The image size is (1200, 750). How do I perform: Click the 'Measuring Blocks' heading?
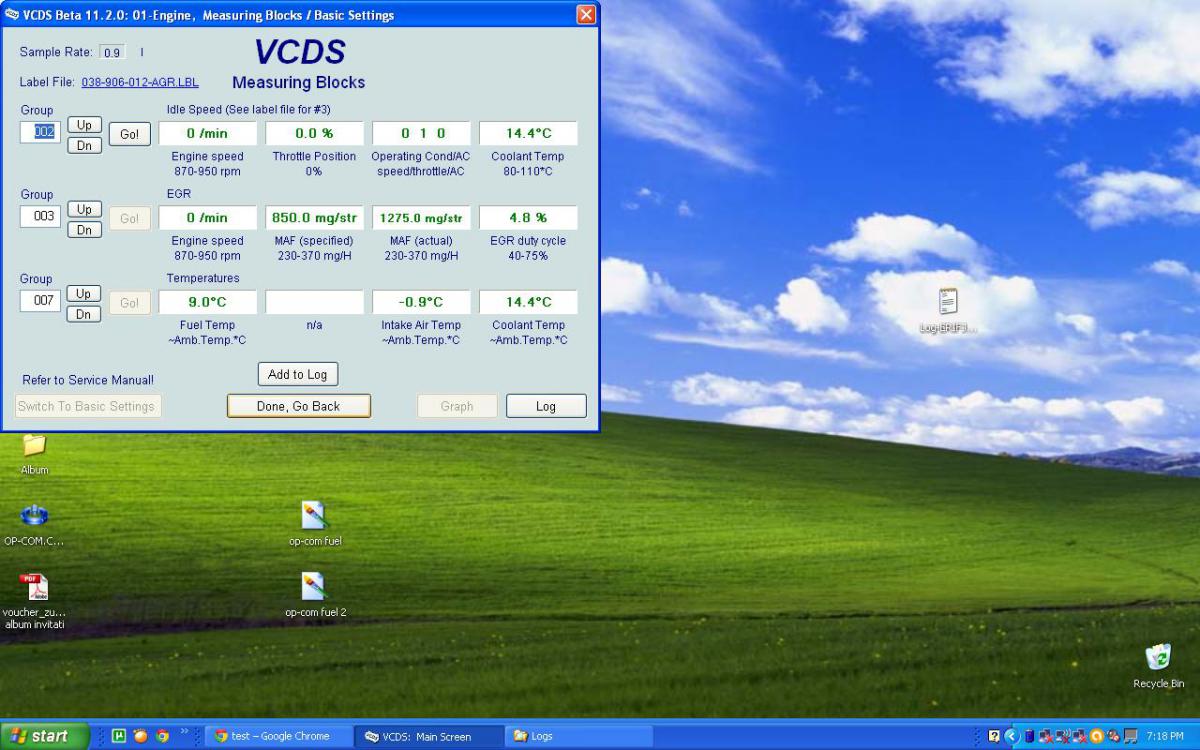tap(299, 82)
